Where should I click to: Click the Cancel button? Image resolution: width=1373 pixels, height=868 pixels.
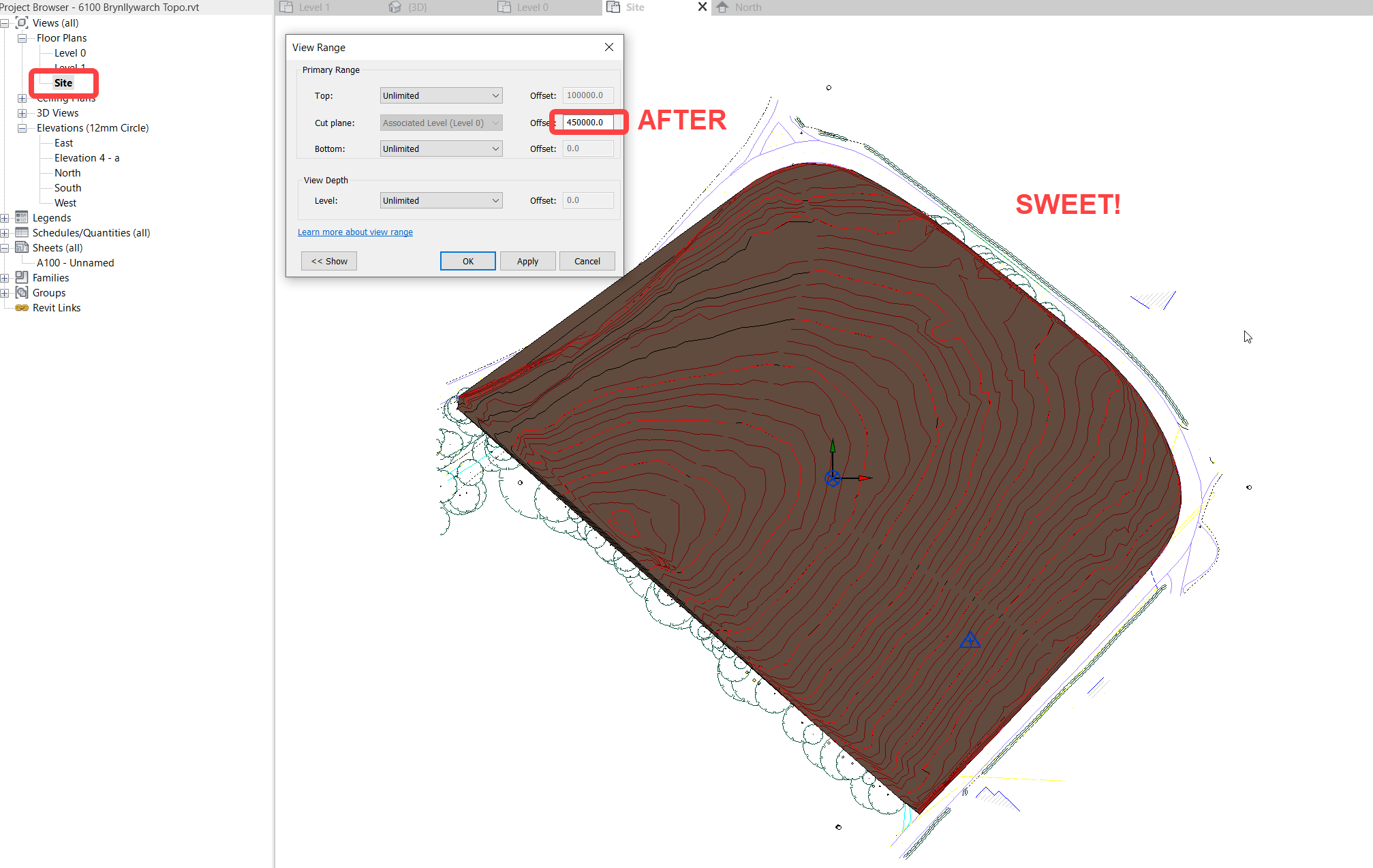point(587,261)
